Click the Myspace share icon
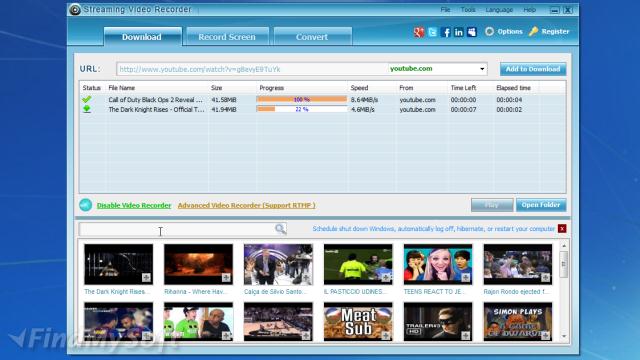The width and height of the screenshot is (640, 360). 472,32
